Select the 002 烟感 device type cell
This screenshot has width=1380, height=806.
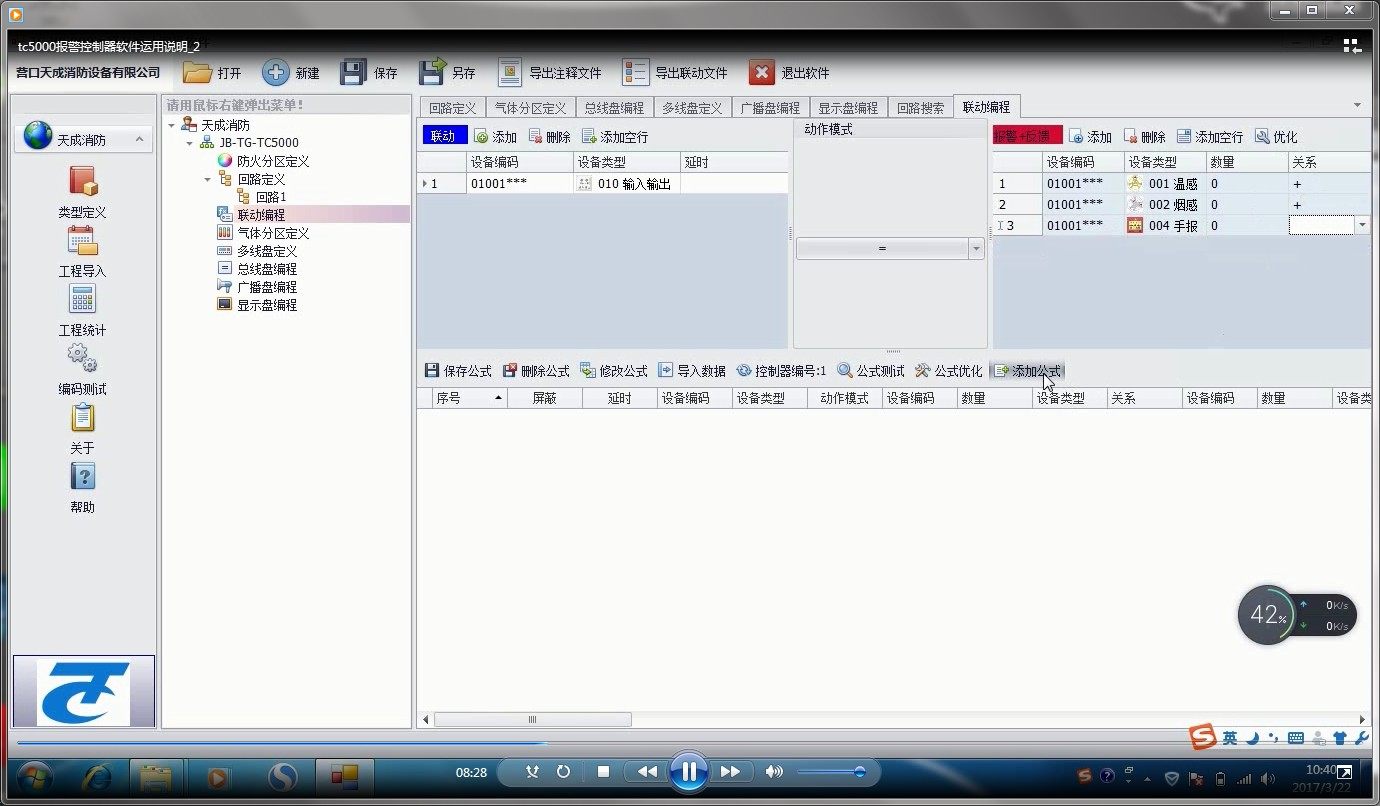(x=1163, y=204)
